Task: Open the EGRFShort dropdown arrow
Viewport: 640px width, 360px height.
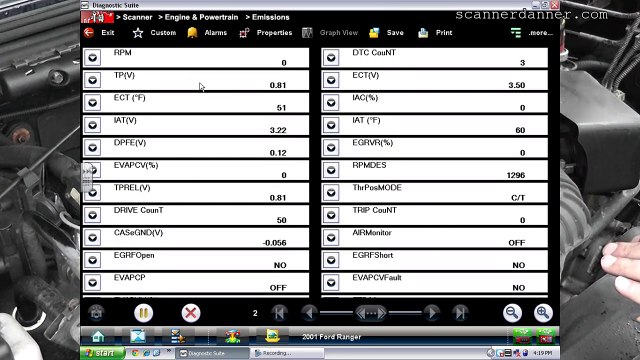Action: pyautogui.click(x=331, y=260)
